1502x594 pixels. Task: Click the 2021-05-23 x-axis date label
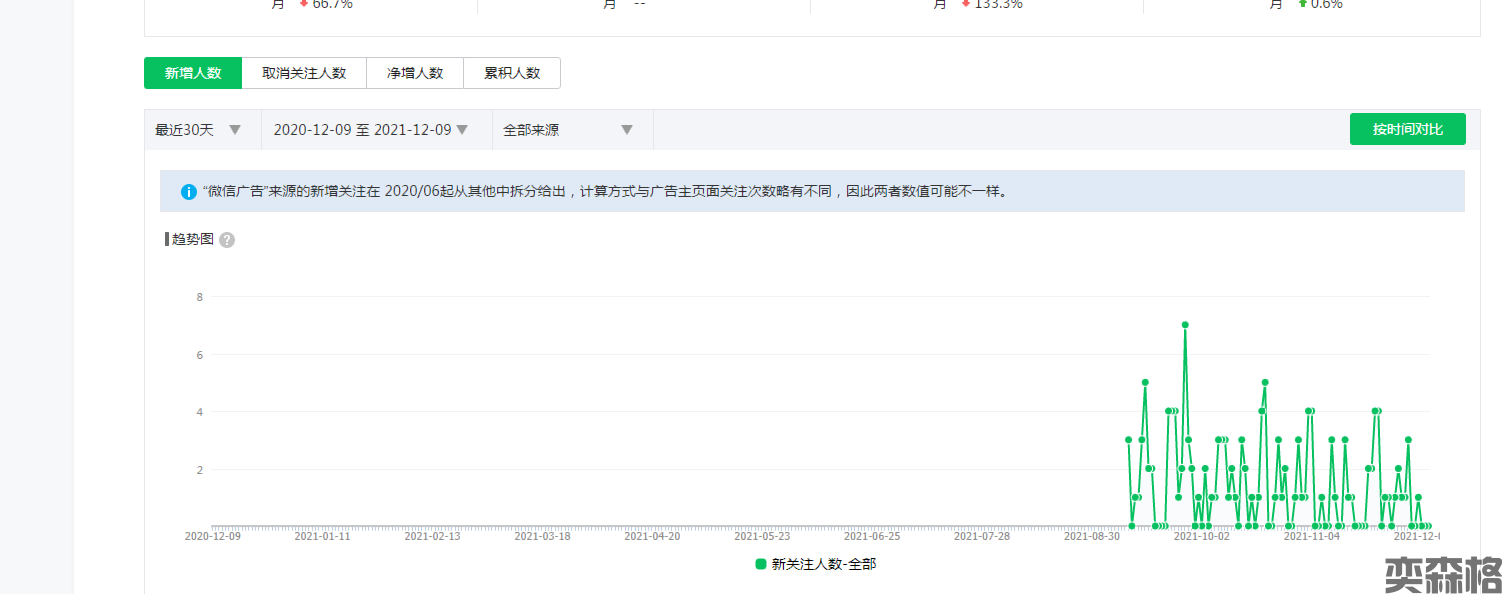click(x=762, y=536)
